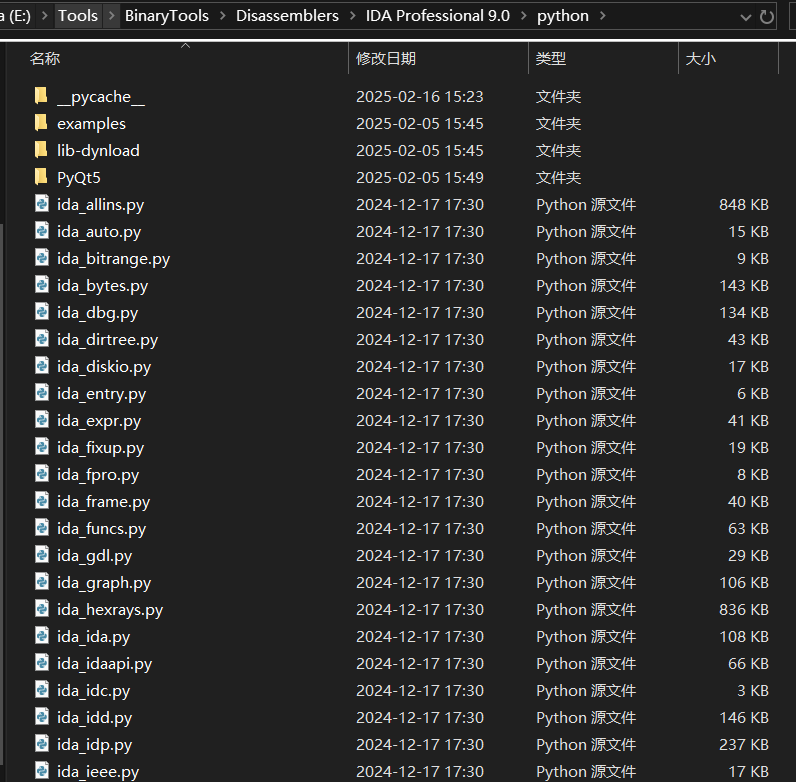
Task: Expand the chevron after BinaryTools breadcrumb
Action: (223, 16)
